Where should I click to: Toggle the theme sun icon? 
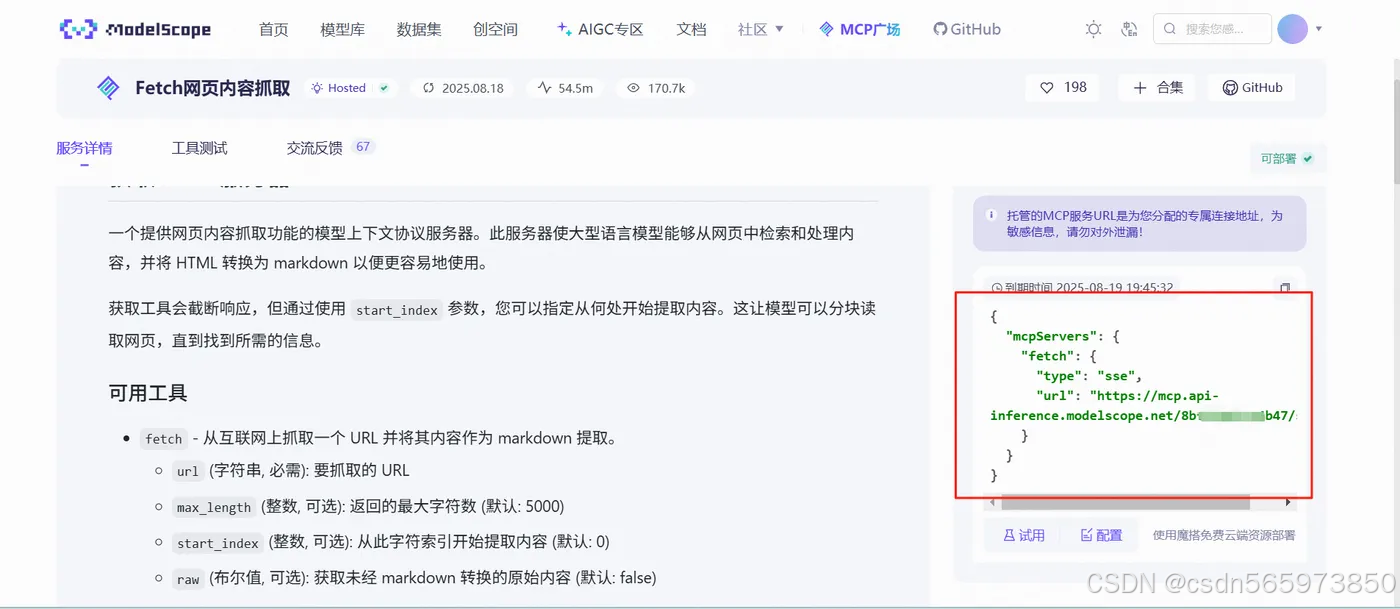coord(1093,29)
